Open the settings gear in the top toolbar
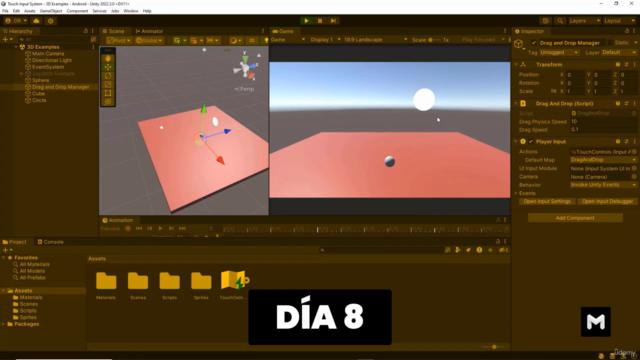This screenshot has width=640, height=360. point(51,21)
